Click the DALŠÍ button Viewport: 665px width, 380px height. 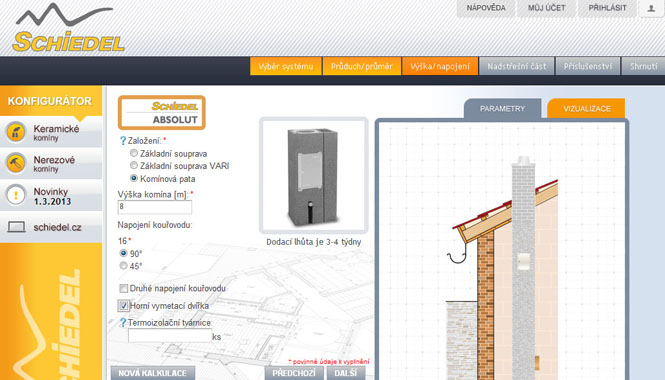pyautogui.click(x=346, y=373)
